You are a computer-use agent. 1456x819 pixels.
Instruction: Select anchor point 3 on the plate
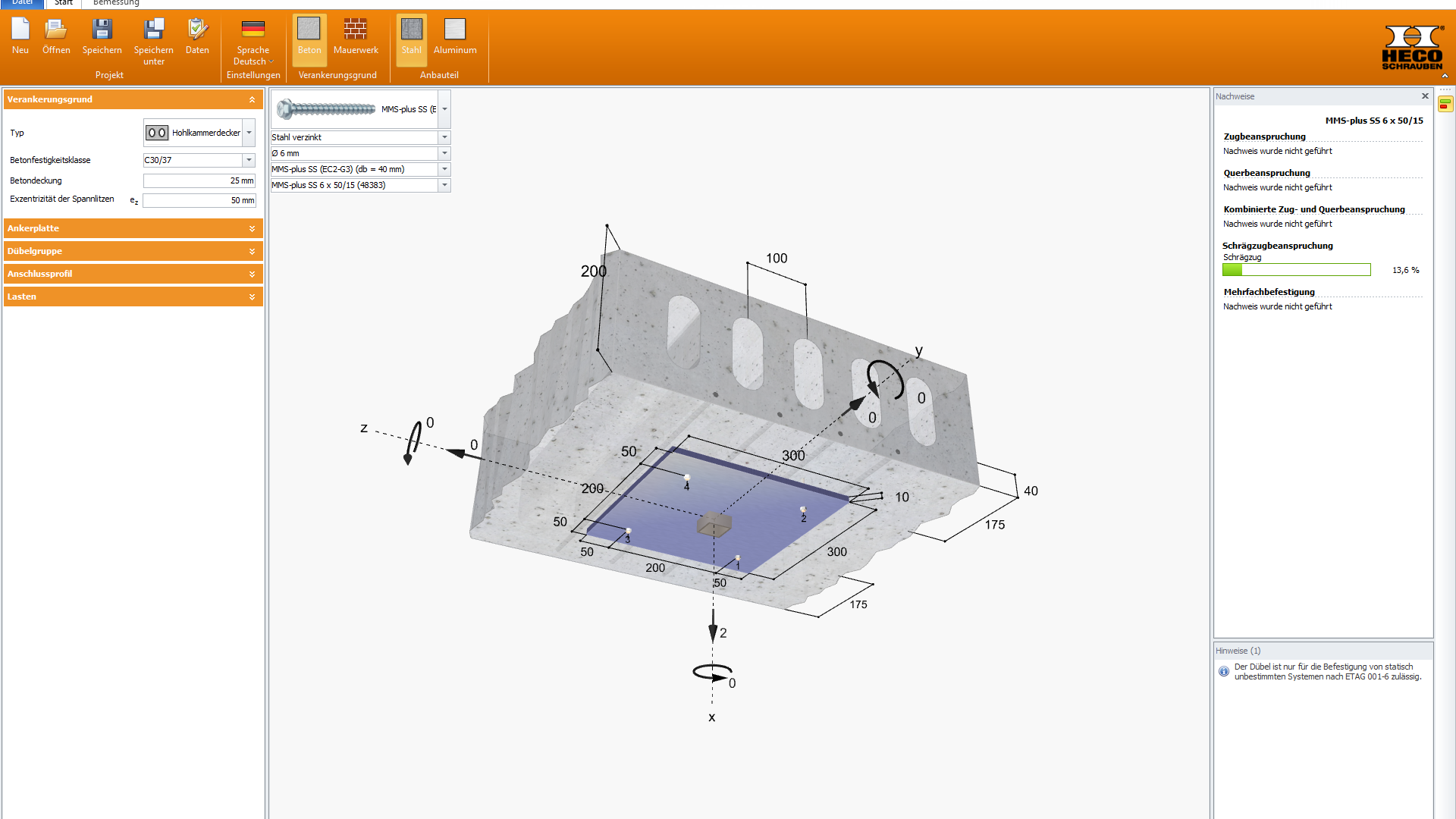coord(628,532)
